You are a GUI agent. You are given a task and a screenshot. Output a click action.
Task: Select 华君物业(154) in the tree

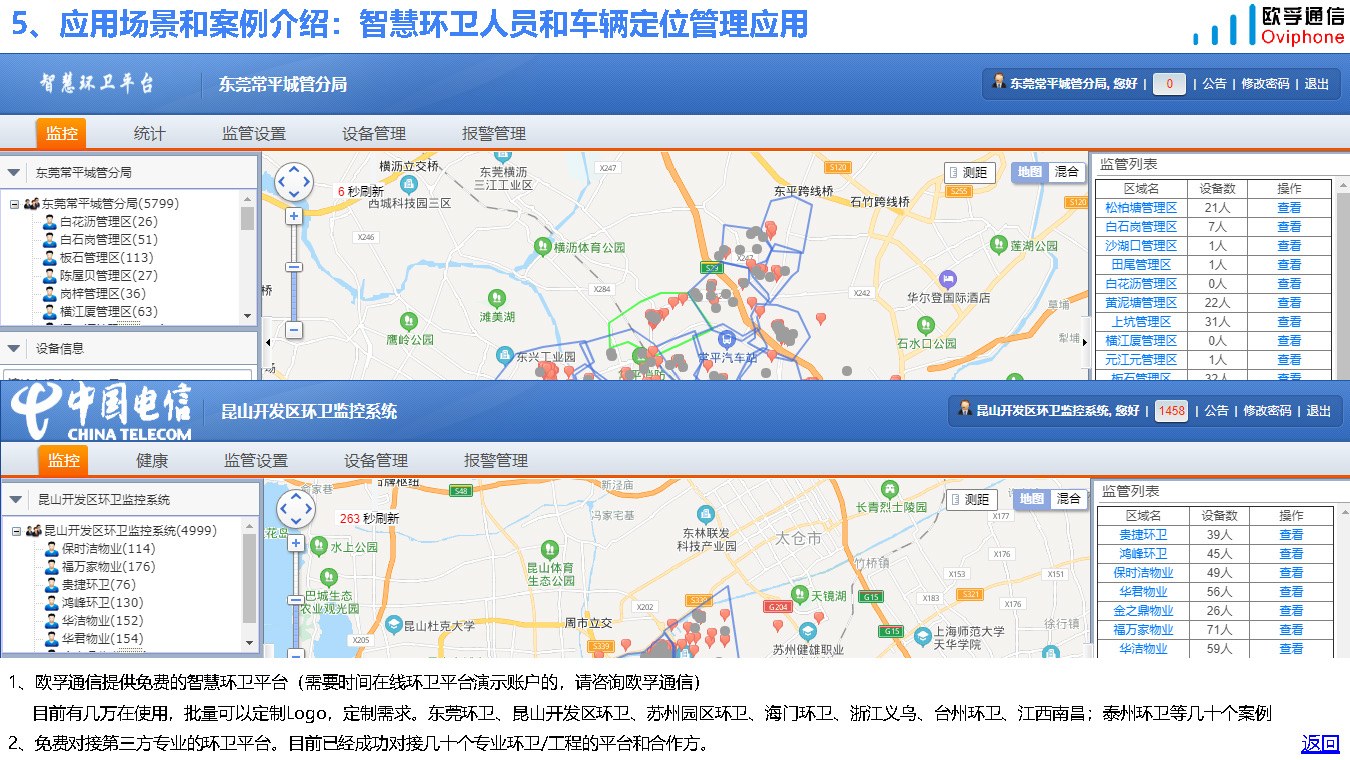(x=102, y=639)
